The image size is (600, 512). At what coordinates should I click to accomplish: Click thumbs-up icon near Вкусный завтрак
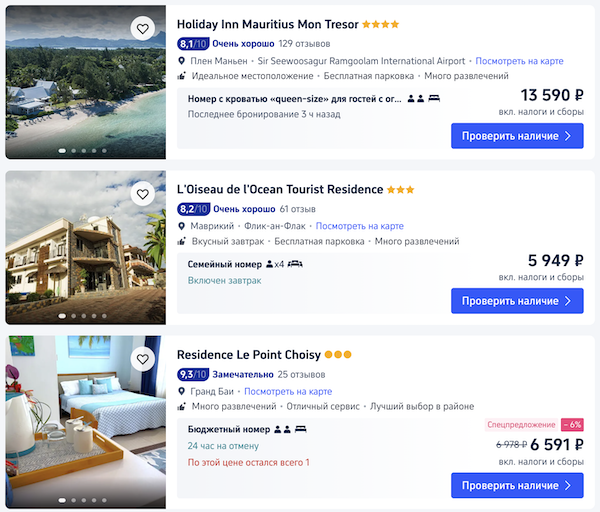[182, 241]
